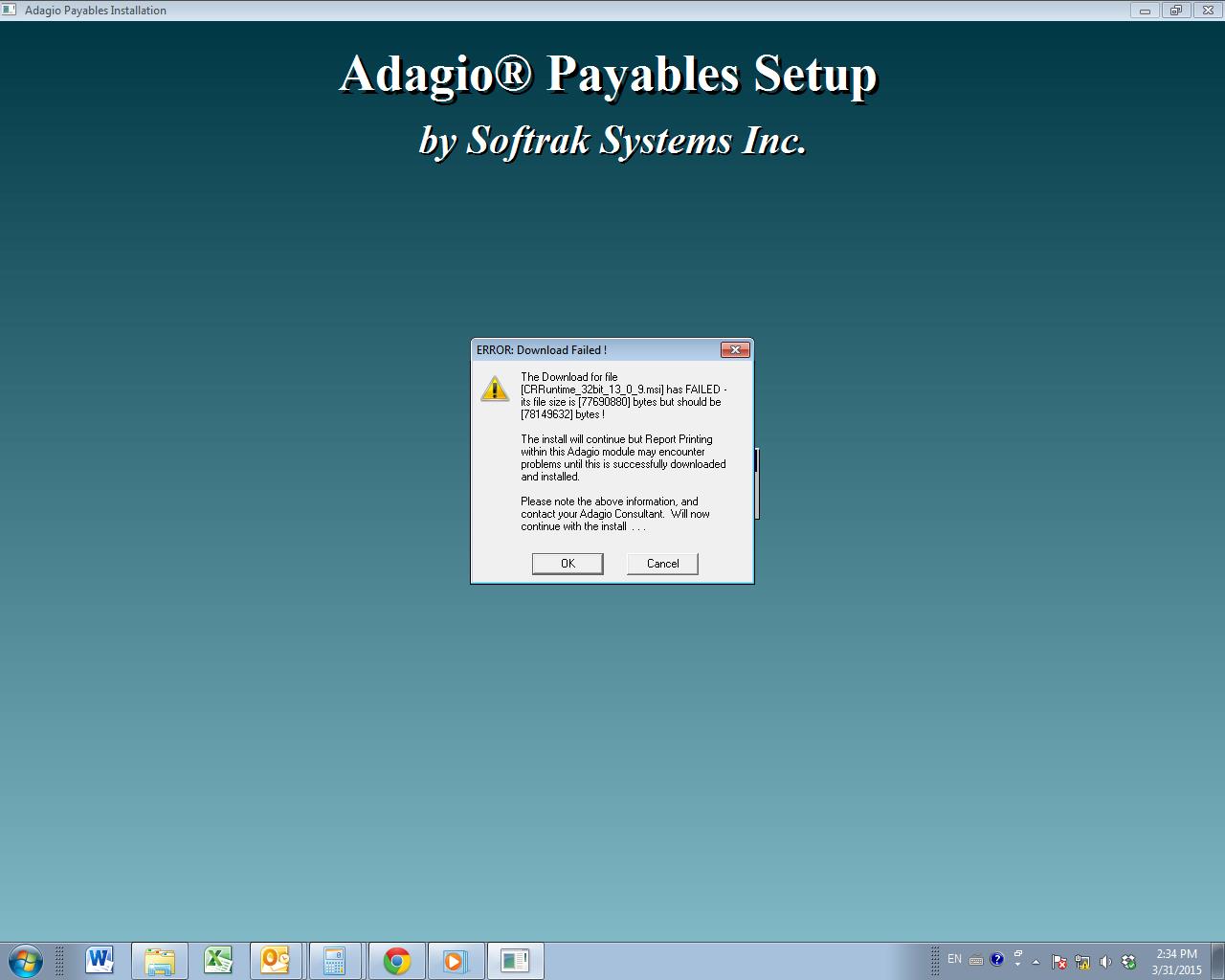Screen dimensions: 1225x980
Task: Open the Calculator taskbar icon
Action: [334, 960]
